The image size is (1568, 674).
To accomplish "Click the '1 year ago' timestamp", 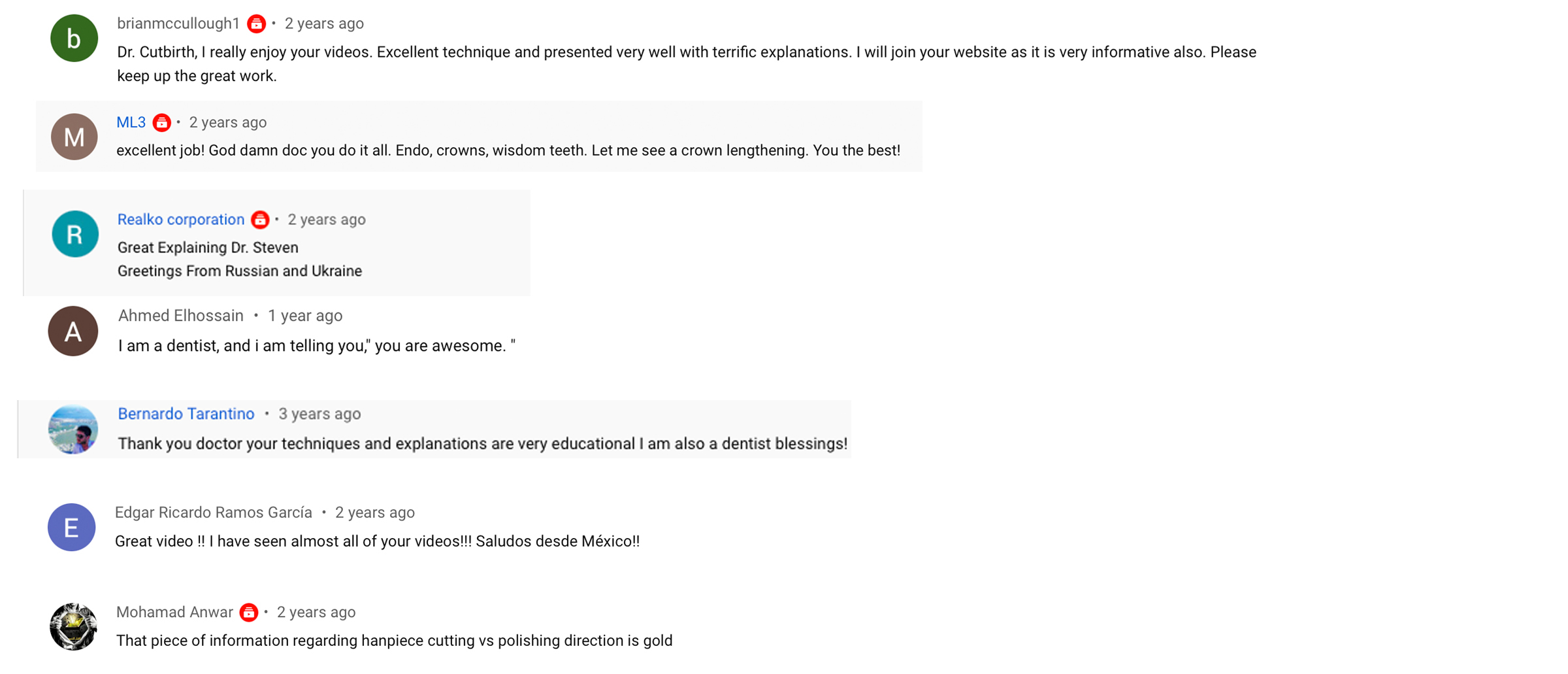I will (x=305, y=316).
